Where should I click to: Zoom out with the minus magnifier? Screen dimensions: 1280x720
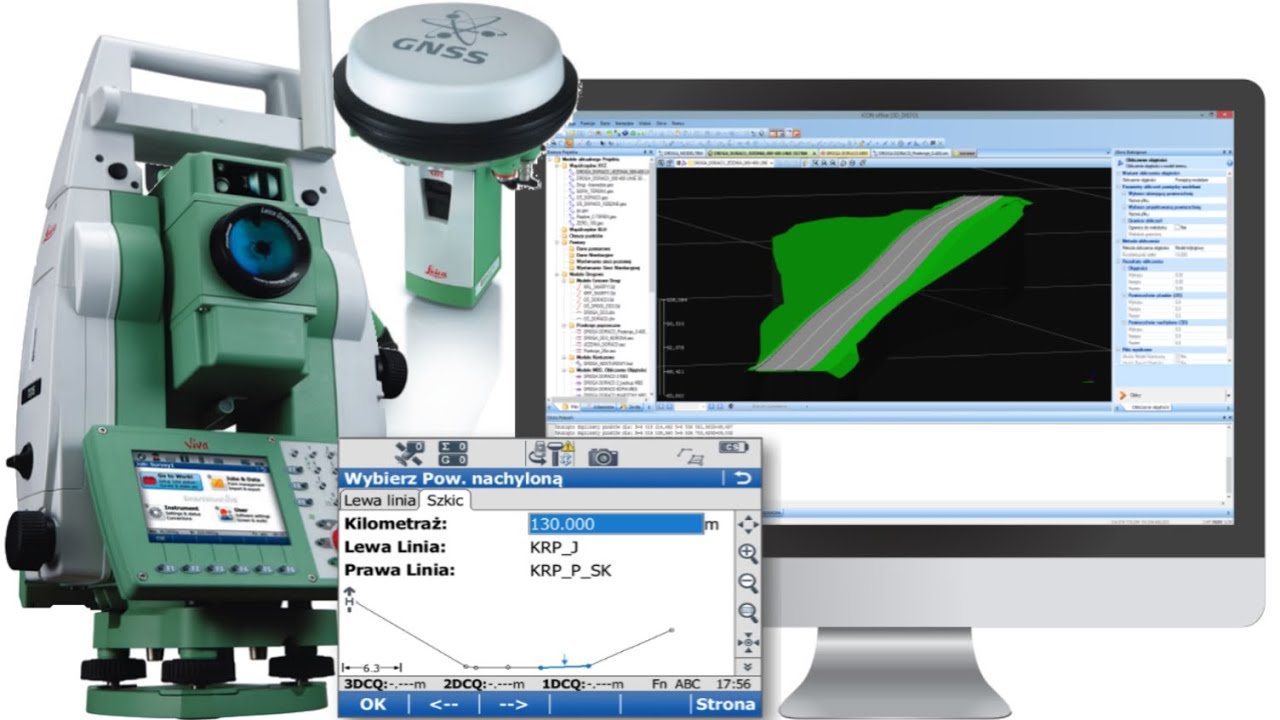[x=747, y=583]
